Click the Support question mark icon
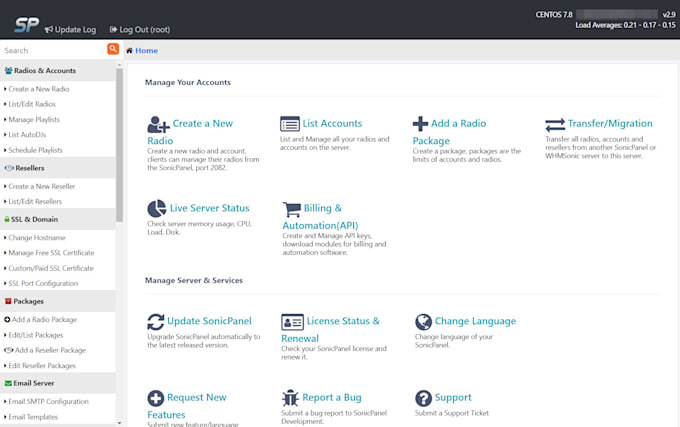 423,398
